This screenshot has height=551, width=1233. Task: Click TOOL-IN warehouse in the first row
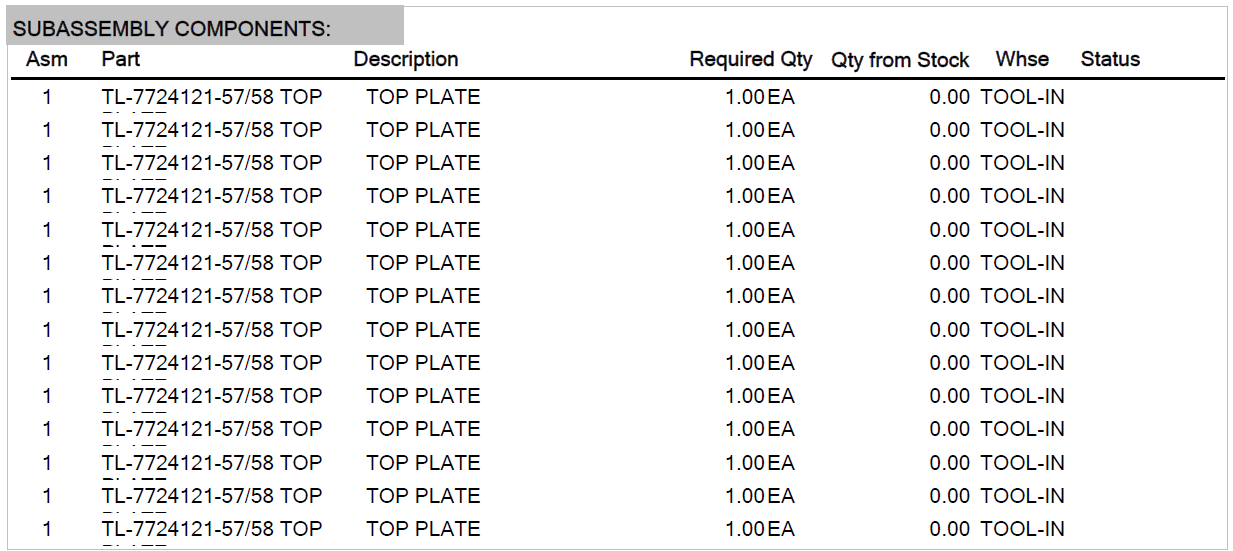point(1022,97)
